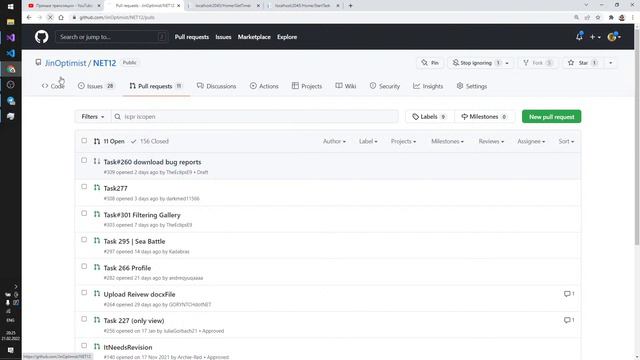Star the repository
This screenshot has height=360, width=640.
583,63
